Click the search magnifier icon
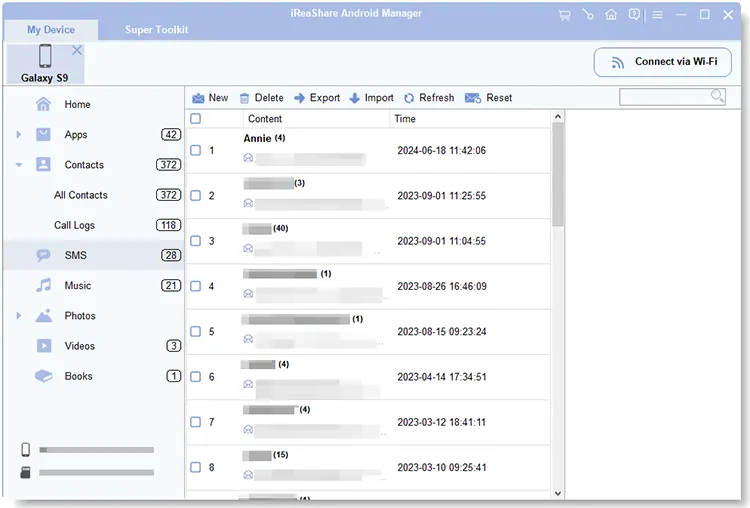This screenshot has height=508, width=750. point(717,96)
